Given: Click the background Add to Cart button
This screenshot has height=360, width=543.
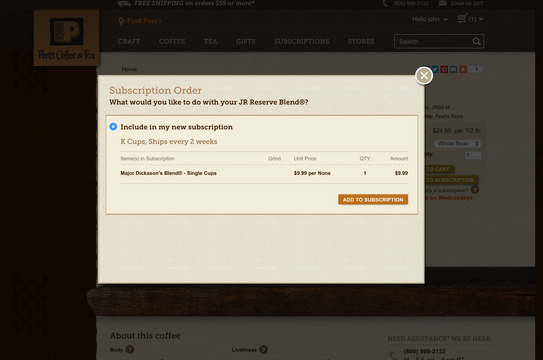Looking at the screenshot, I should coord(439,169).
